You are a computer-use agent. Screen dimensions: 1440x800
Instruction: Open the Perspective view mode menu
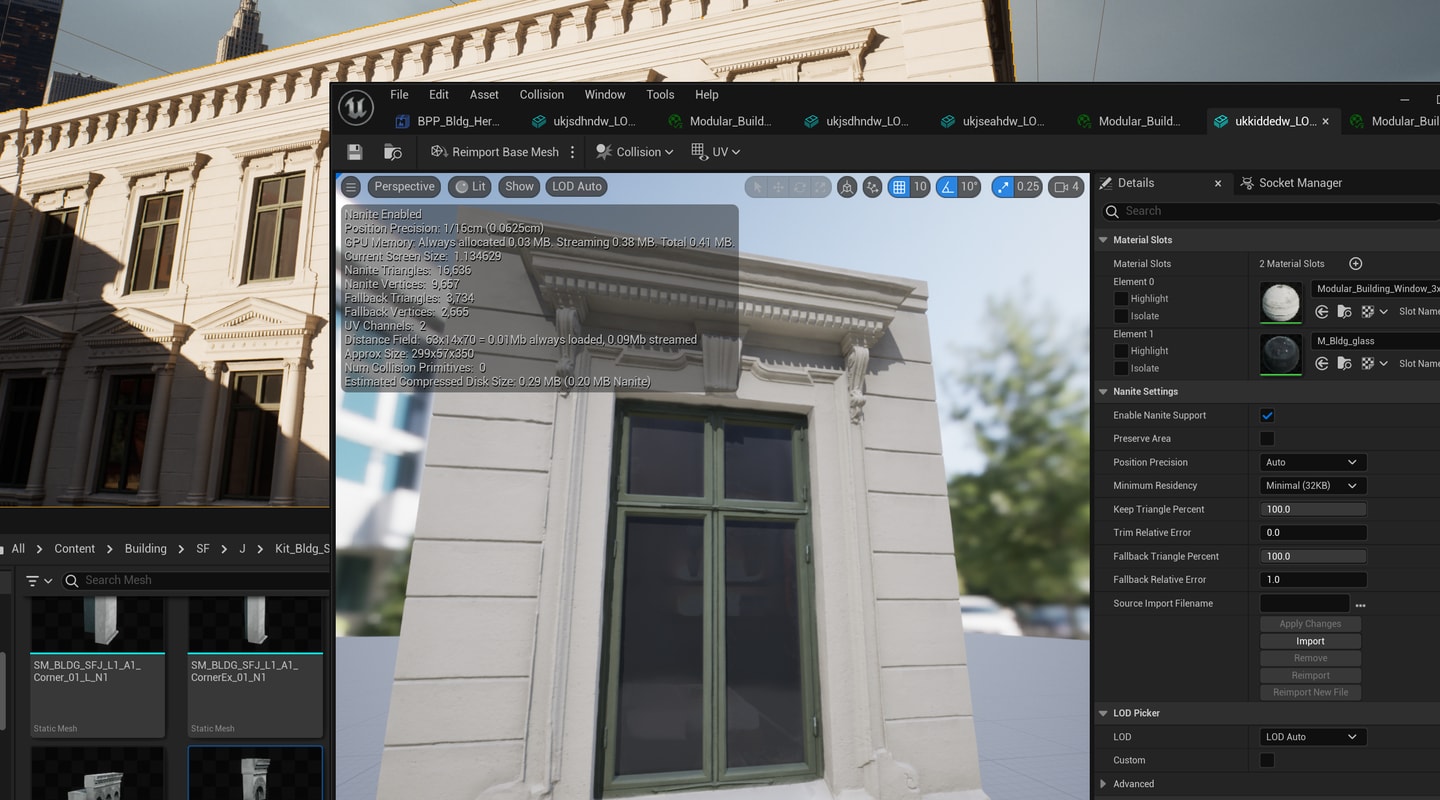coord(405,186)
